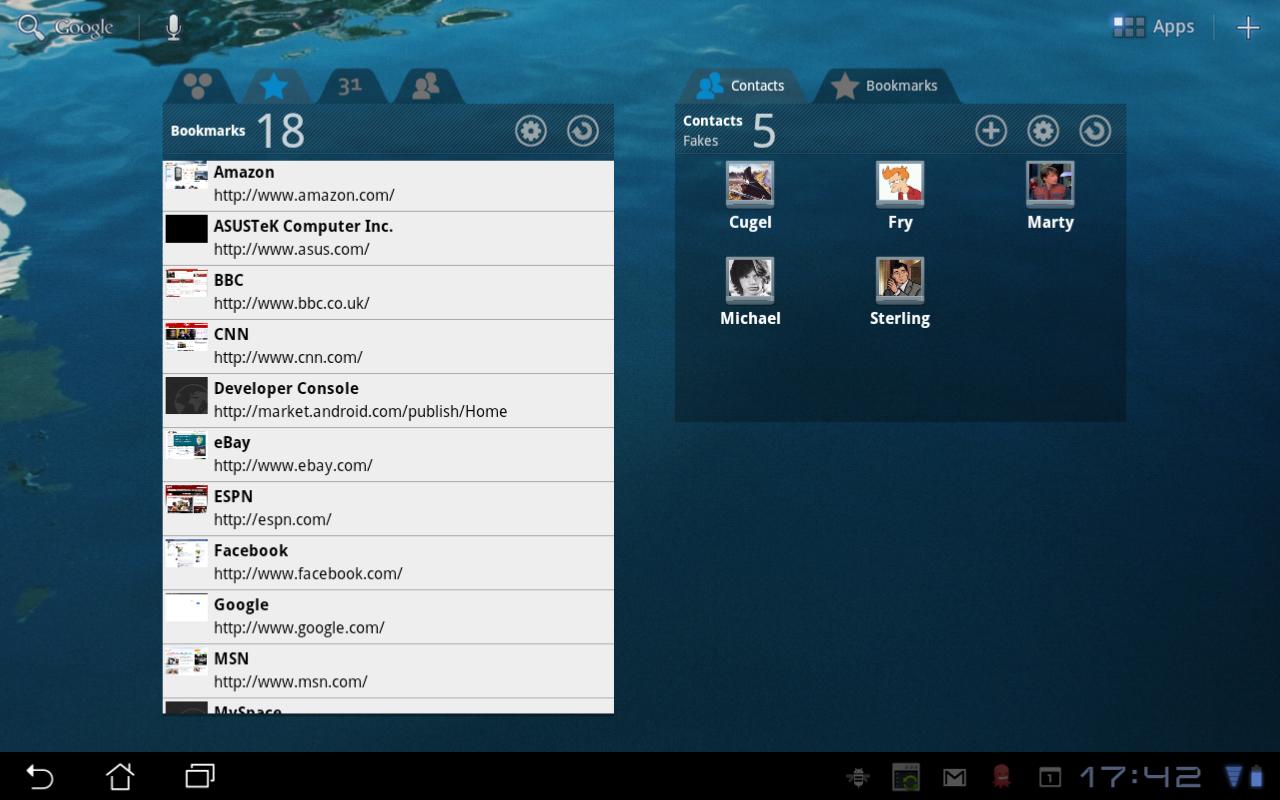Refresh the Bookmarks widget

click(x=583, y=131)
